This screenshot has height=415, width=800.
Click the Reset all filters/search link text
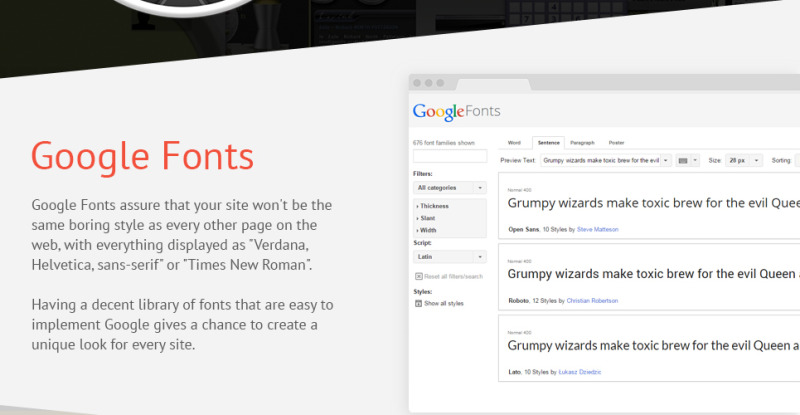click(x=454, y=277)
